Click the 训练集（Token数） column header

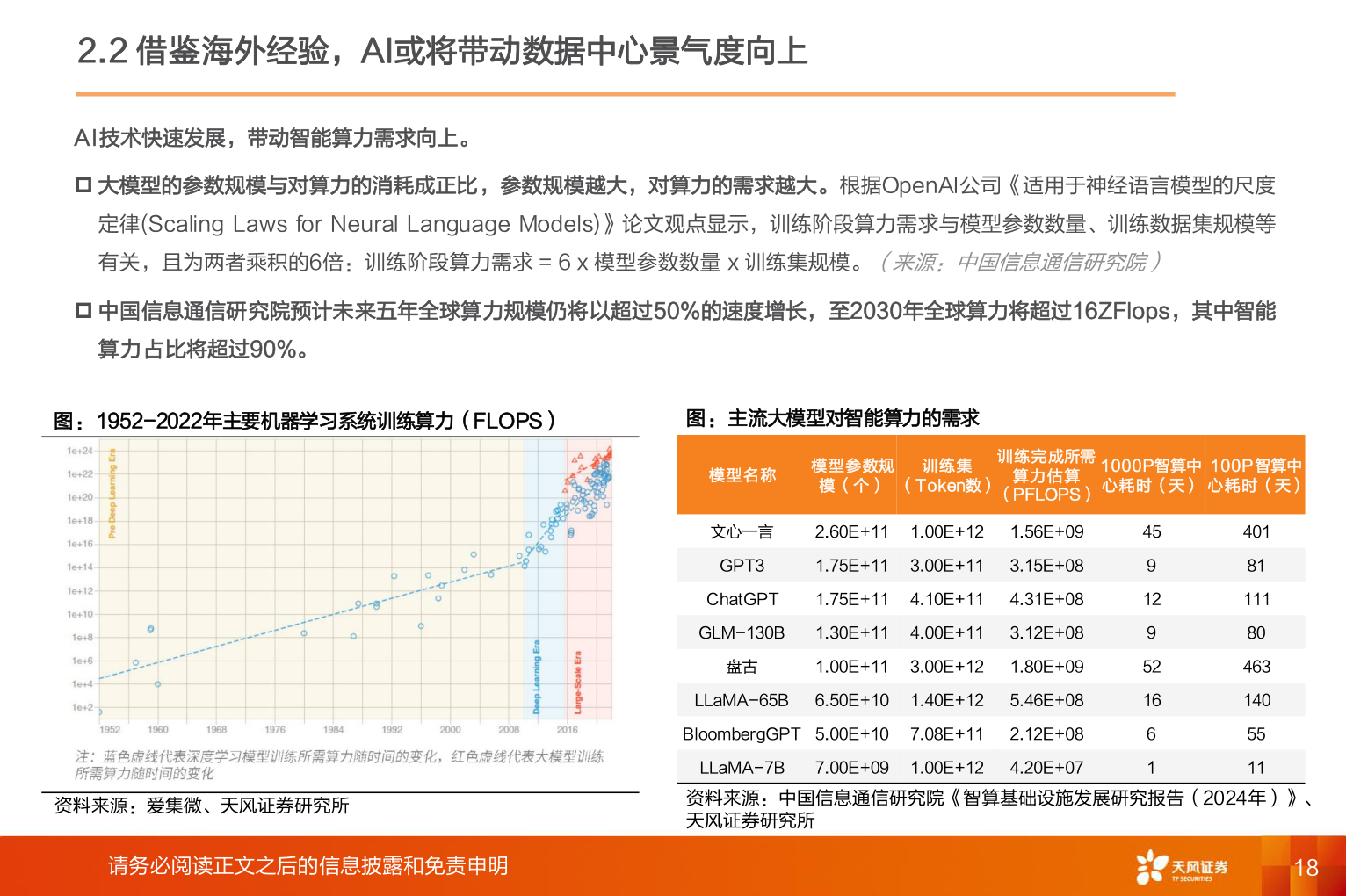[x=947, y=475]
